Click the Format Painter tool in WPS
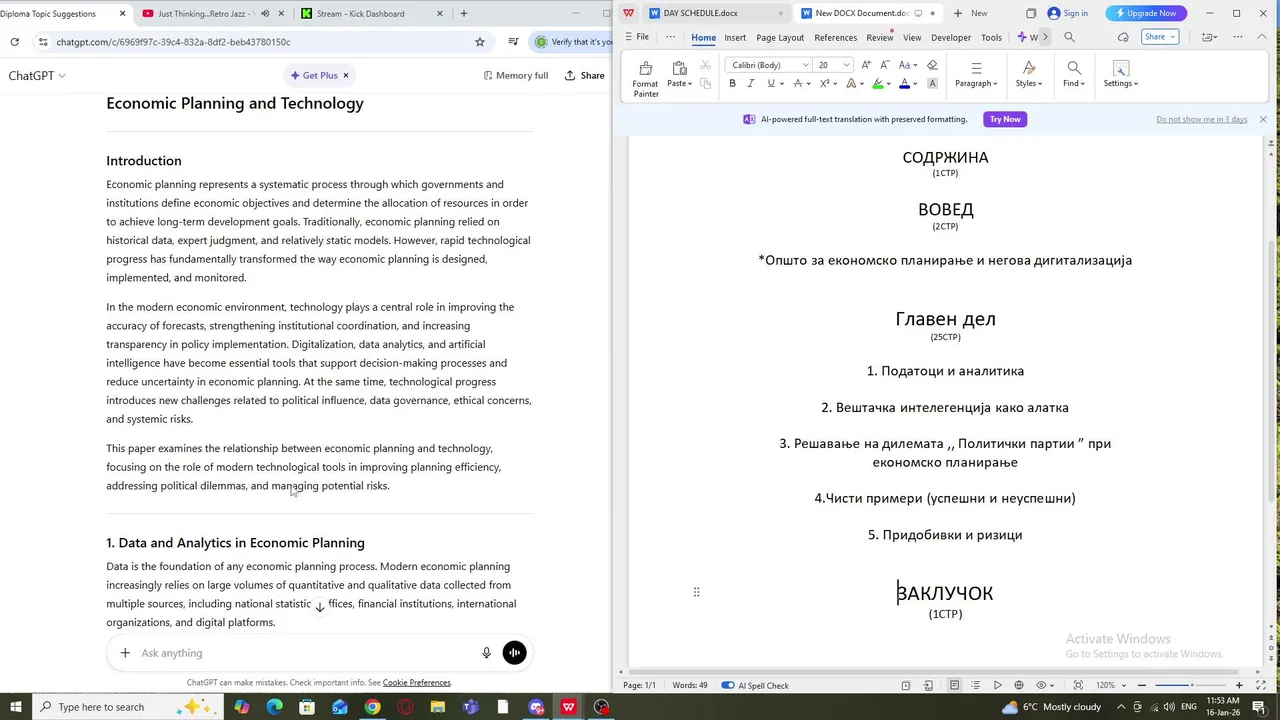 (645, 79)
